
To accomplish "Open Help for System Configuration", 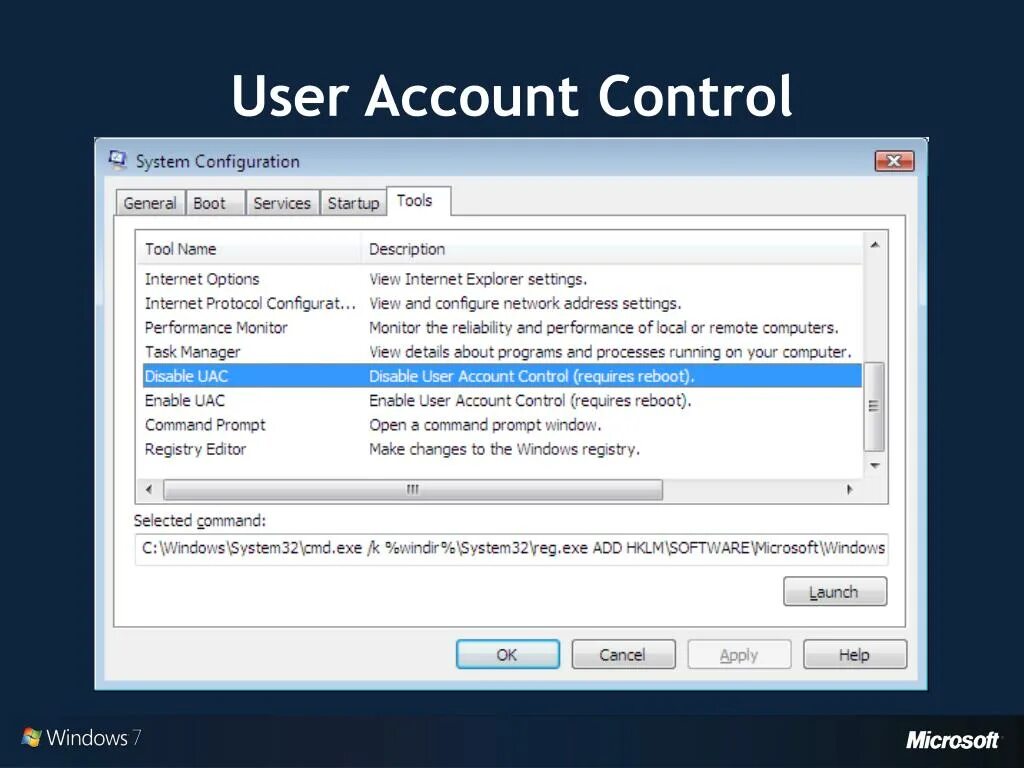I will (x=855, y=654).
